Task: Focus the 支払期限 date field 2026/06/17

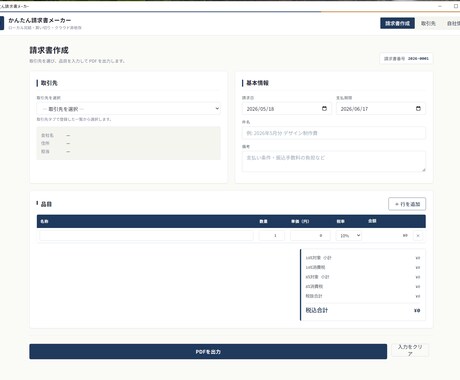Action: pyautogui.click(x=381, y=109)
